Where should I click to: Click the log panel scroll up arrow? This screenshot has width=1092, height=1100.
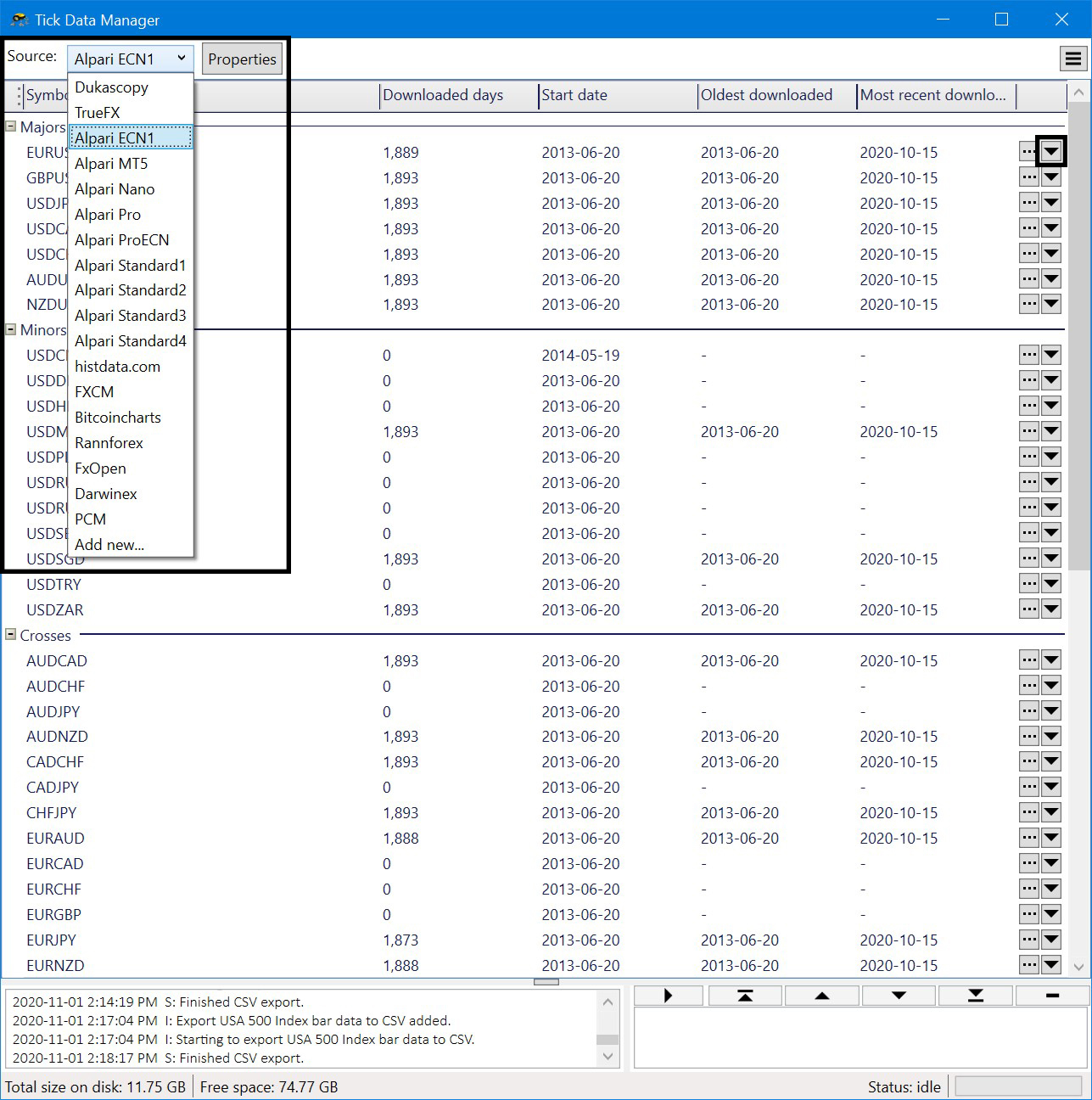tap(608, 1002)
